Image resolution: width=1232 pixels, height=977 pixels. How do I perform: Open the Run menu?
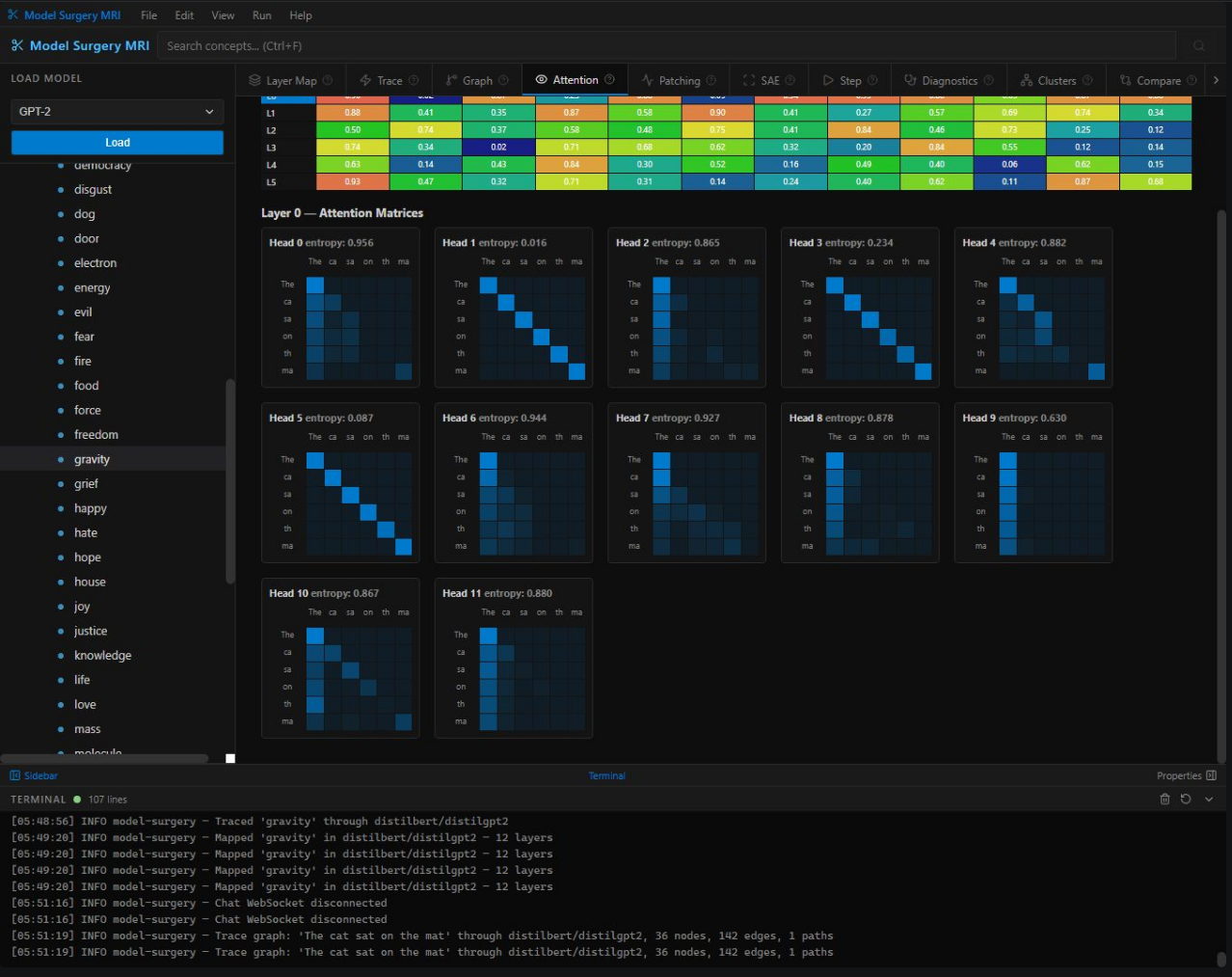[x=261, y=15]
